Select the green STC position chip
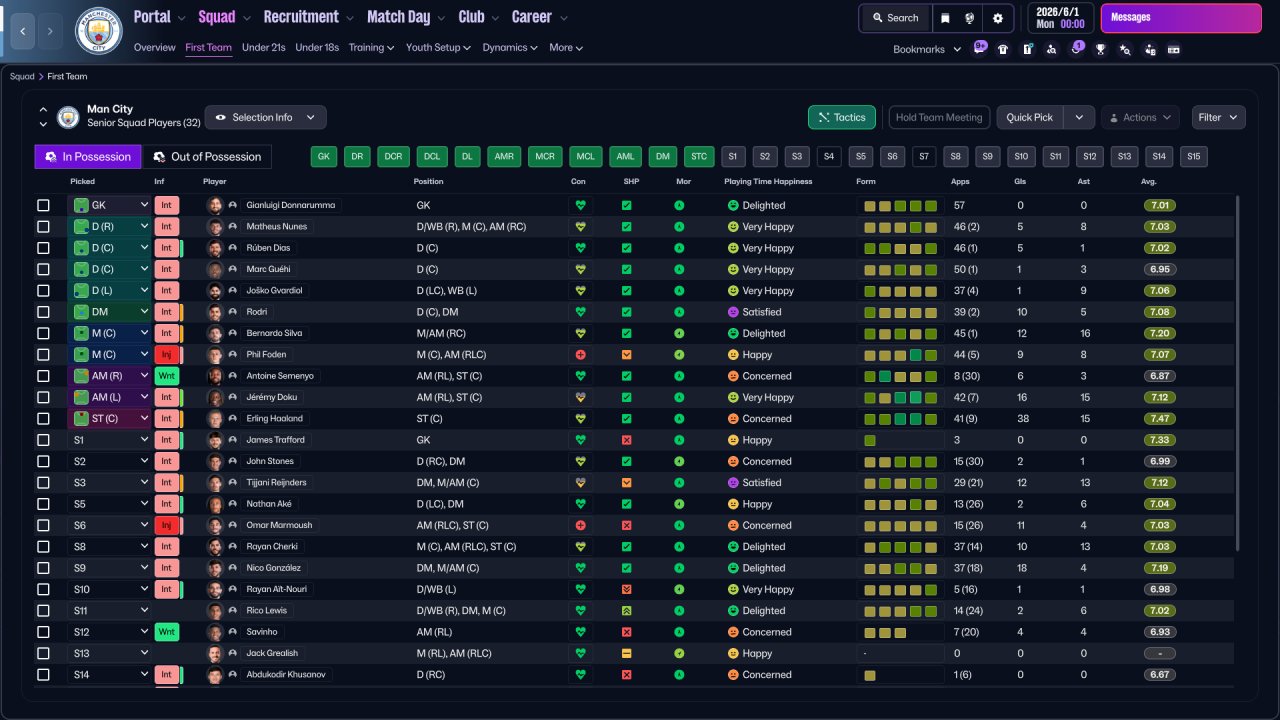This screenshot has height=720, width=1280. click(699, 157)
